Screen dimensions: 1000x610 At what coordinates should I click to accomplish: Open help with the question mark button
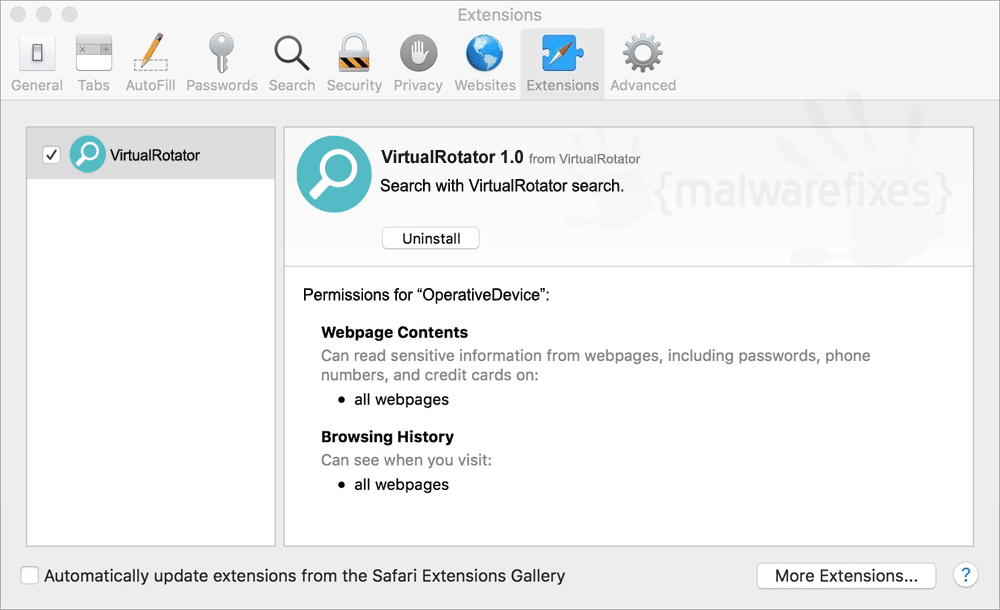[966, 576]
